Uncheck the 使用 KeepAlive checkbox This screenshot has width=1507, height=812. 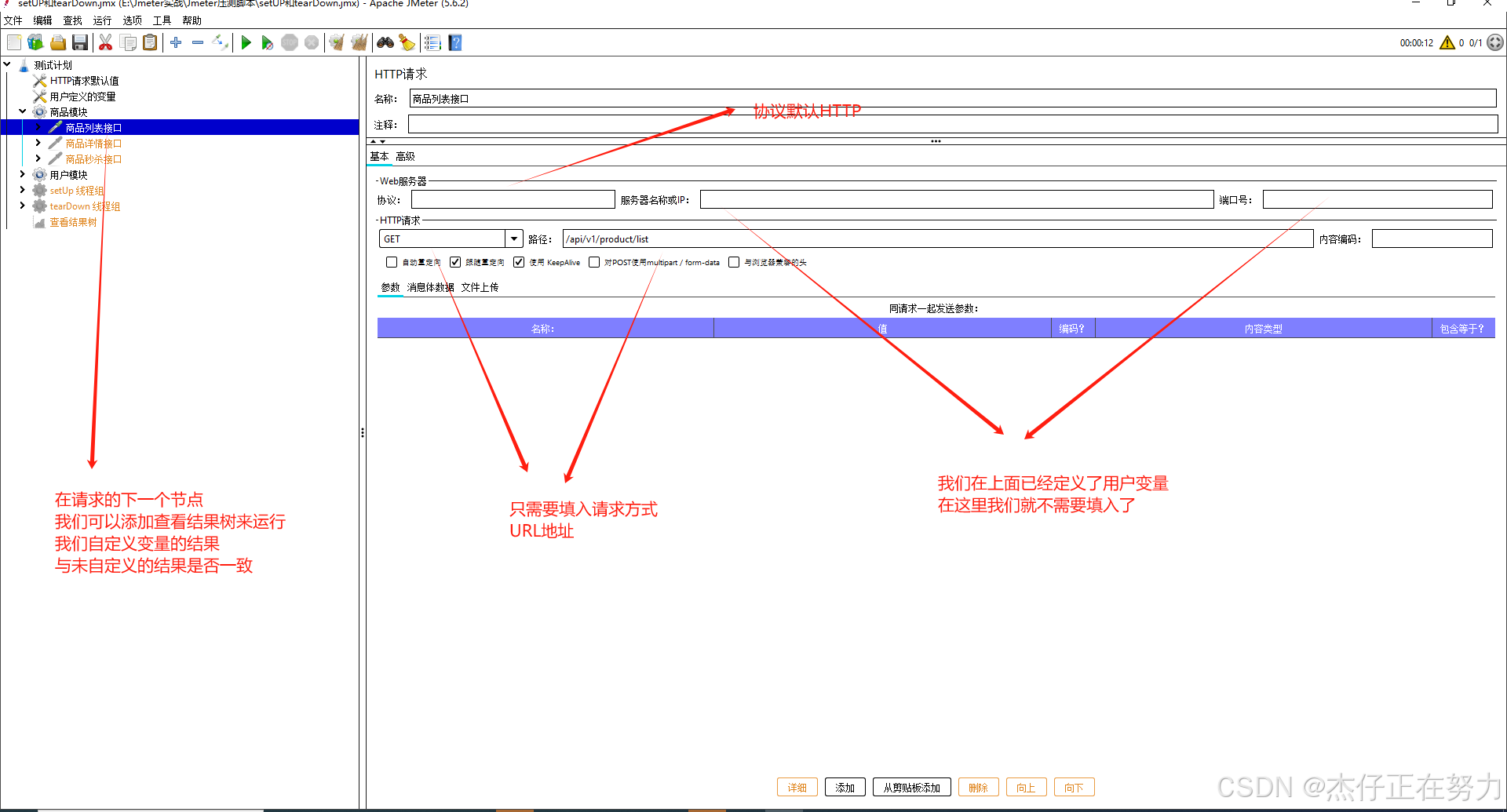click(x=519, y=262)
